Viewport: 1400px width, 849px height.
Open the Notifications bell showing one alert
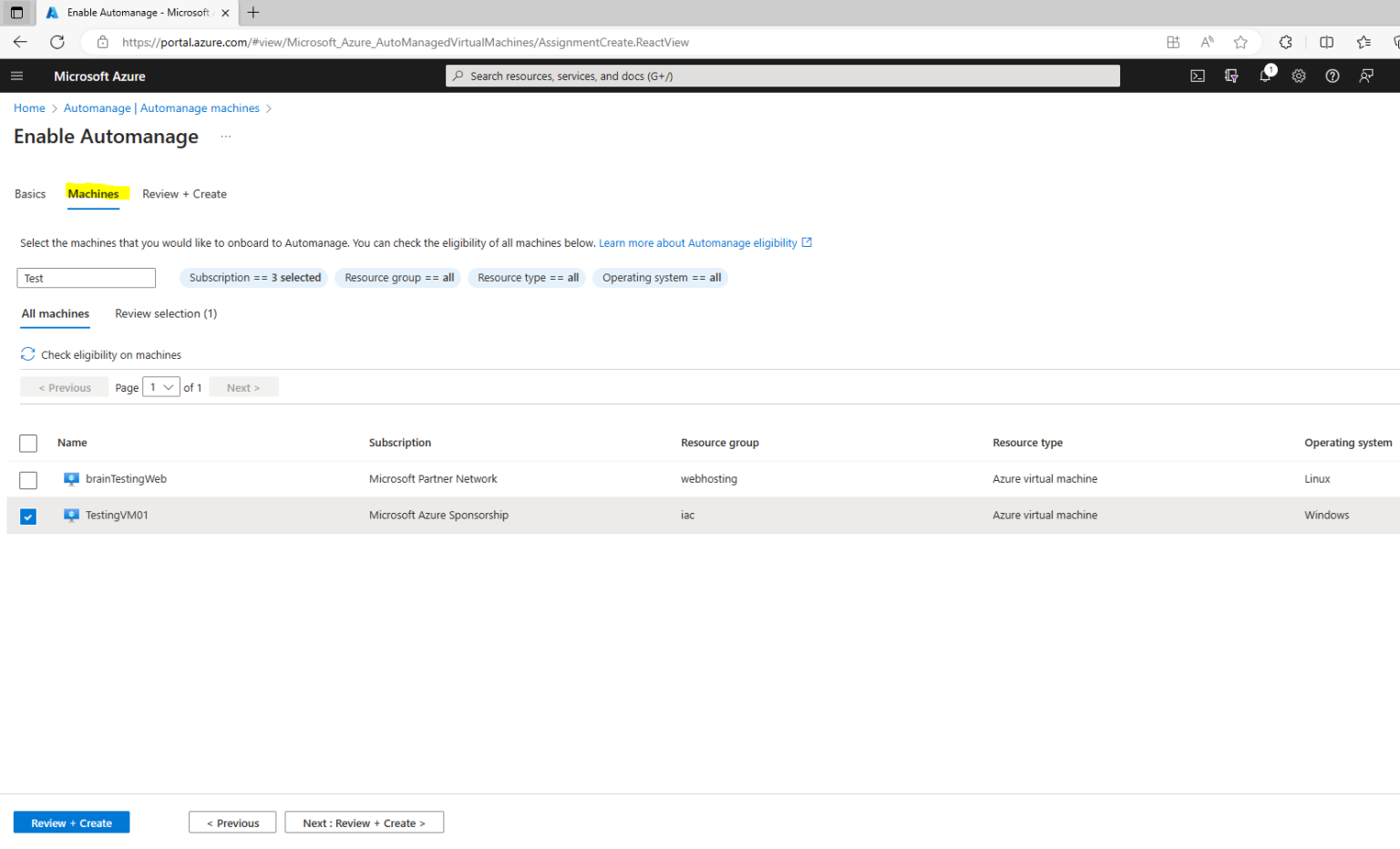pos(1264,76)
